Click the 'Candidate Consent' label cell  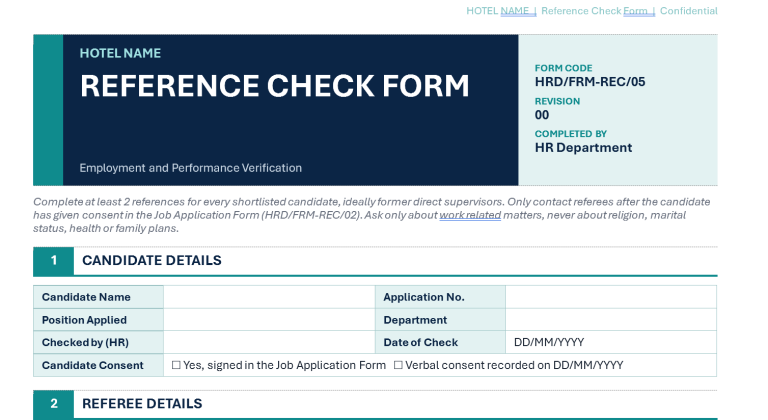[98, 365]
